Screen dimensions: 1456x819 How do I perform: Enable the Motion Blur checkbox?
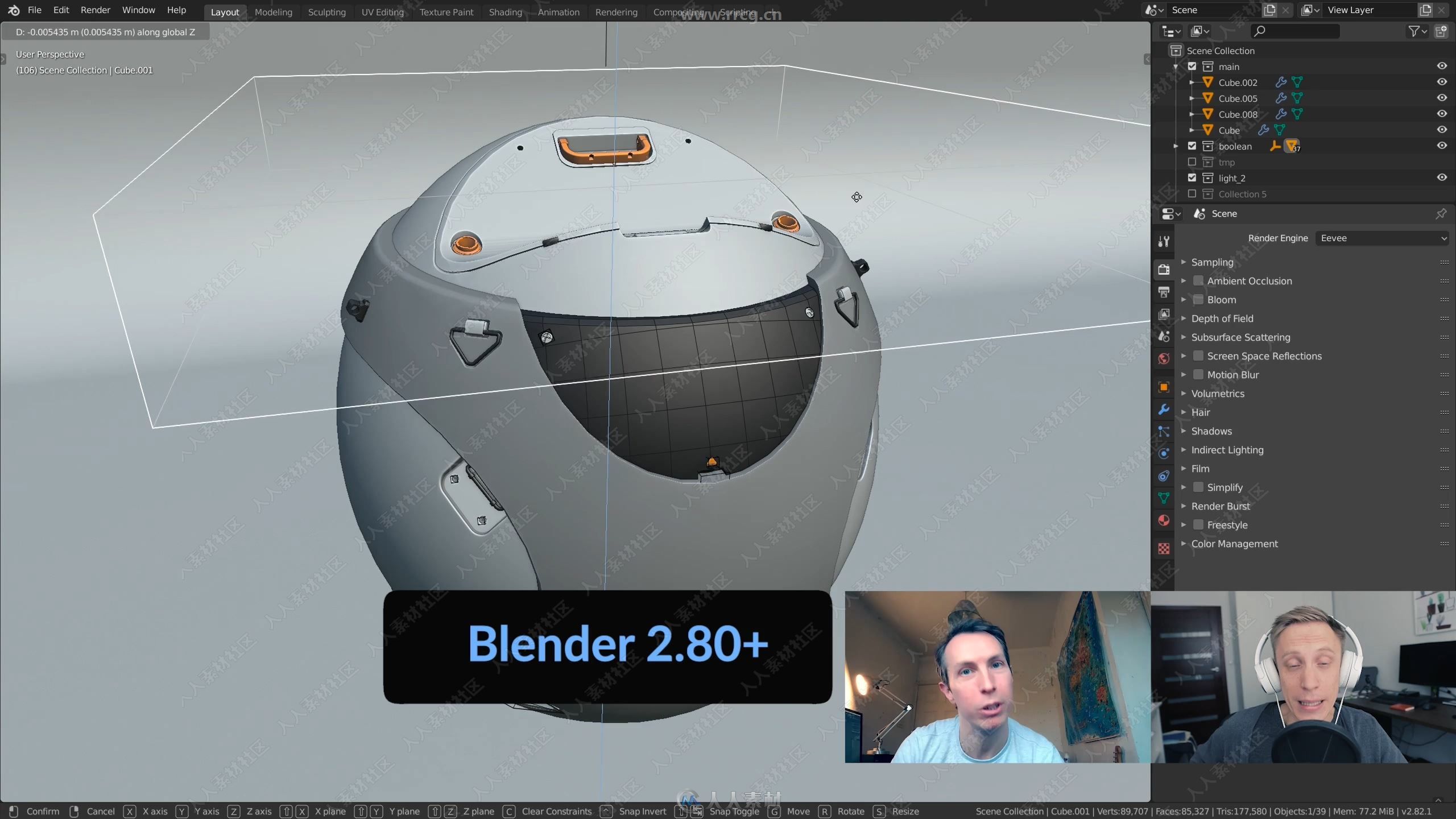[1198, 375]
